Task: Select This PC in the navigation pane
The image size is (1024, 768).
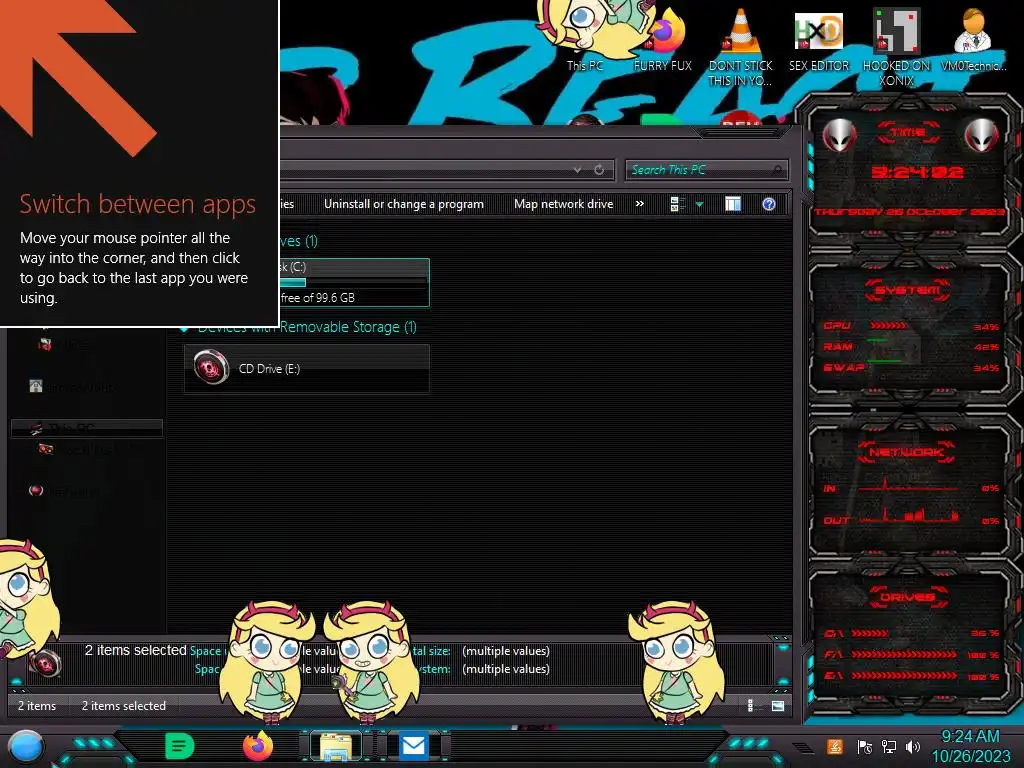Action: [x=86, y=428]
